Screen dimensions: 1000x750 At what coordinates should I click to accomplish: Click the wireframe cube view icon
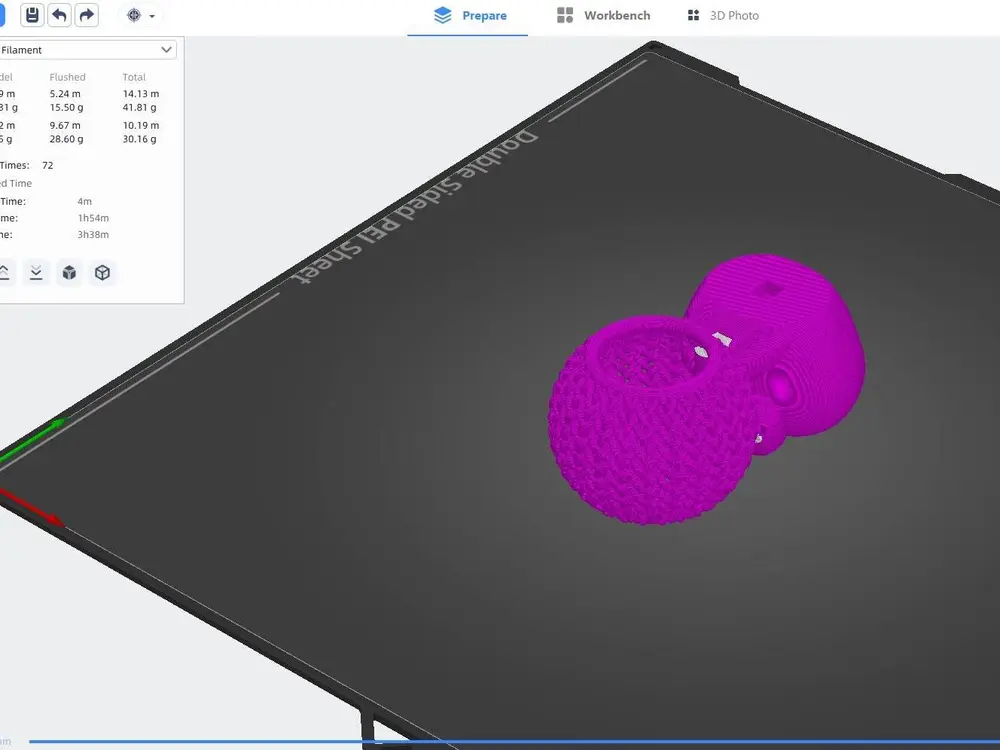pos(102,273)
